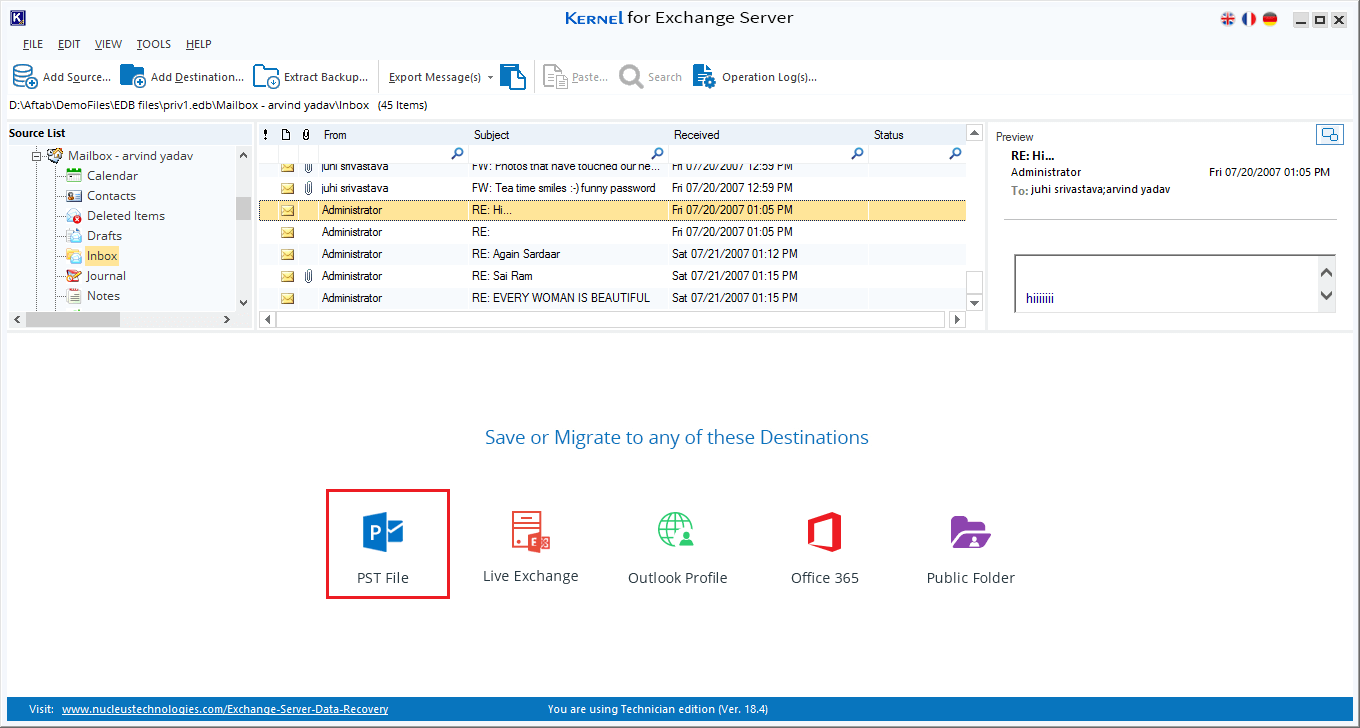1360x728 pixels.
Task: Open the HELP menu
Action: coord(198,44)
